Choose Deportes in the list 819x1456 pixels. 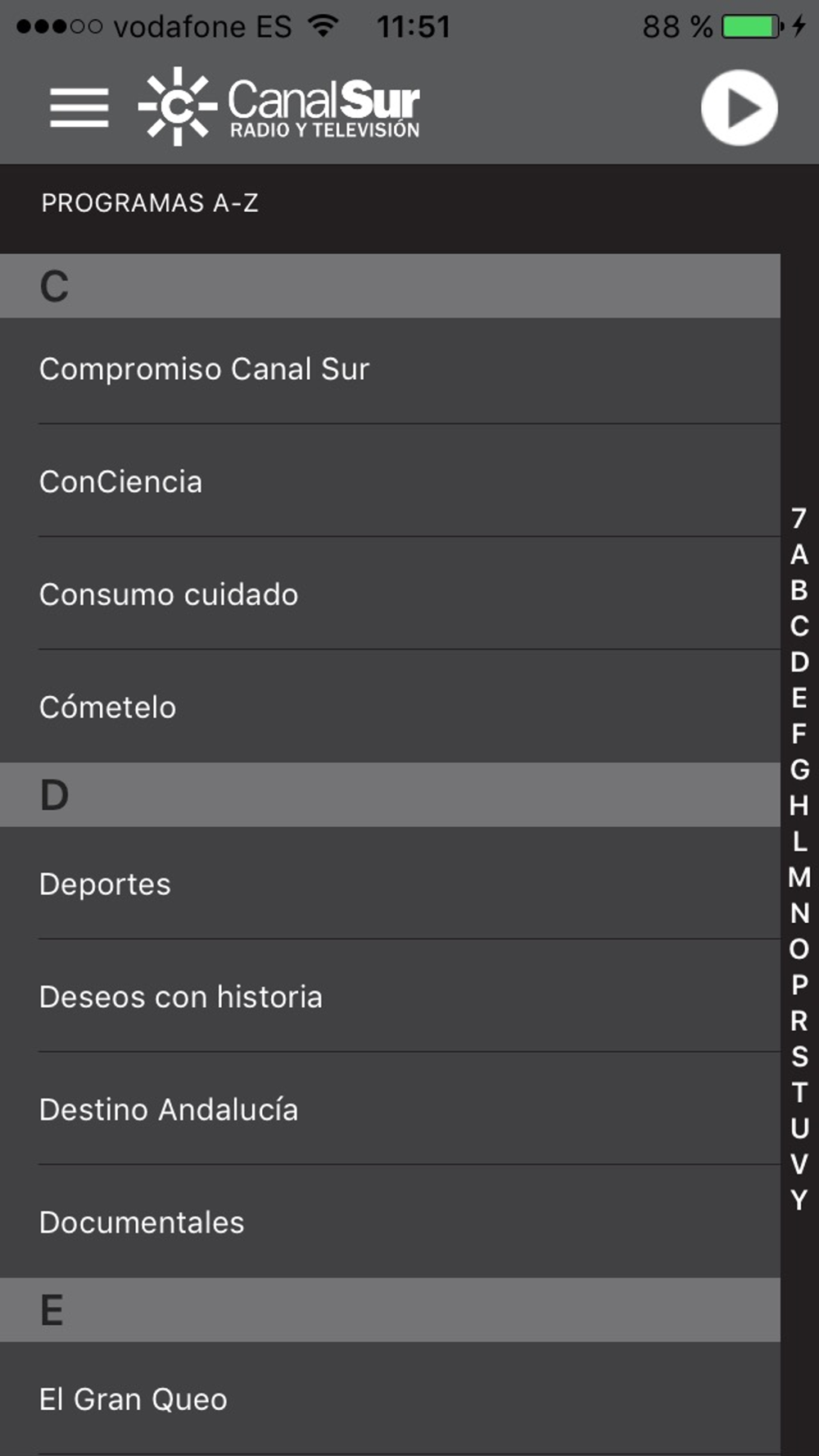pos(390,884)
